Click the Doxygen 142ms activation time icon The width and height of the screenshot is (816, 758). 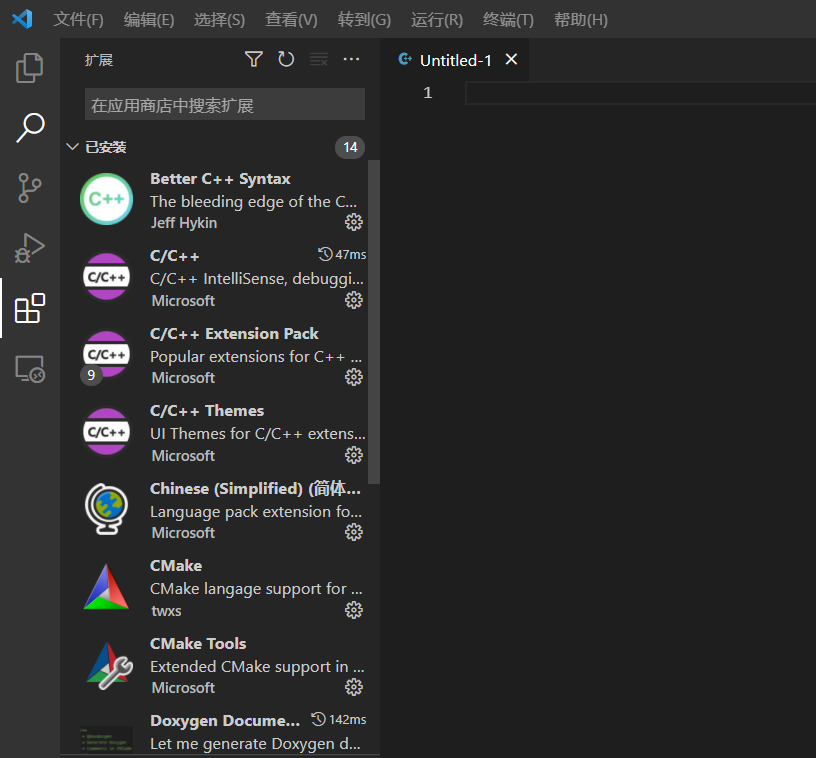coord(318,720)
